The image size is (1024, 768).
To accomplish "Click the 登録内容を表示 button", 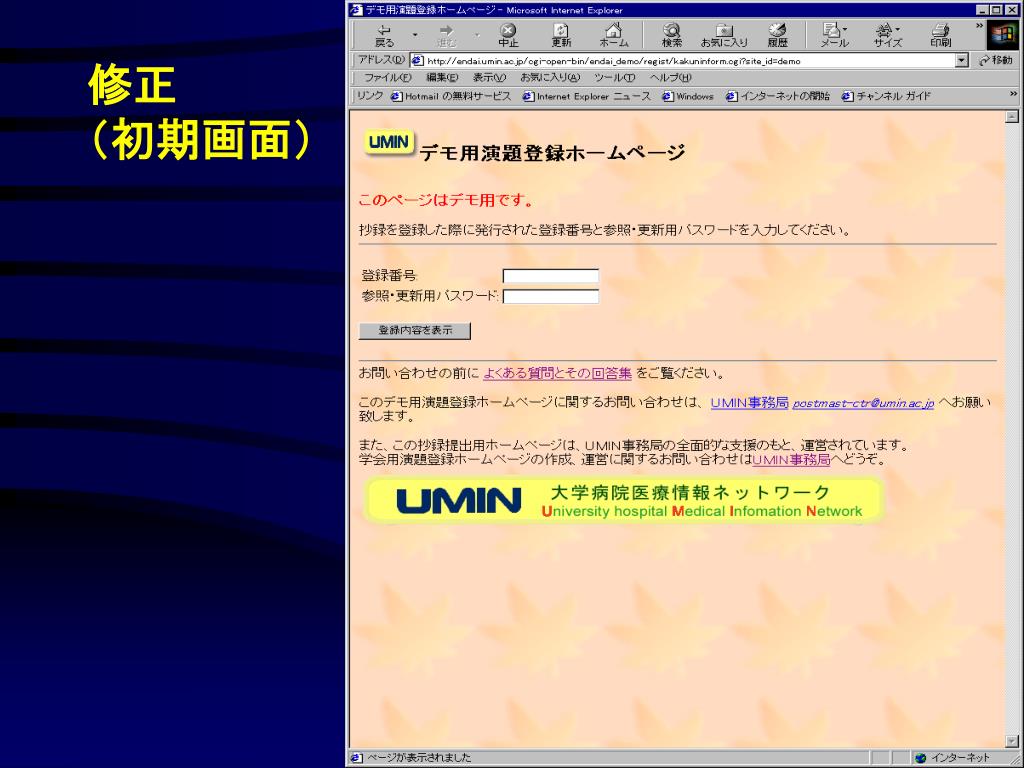I will [x=415, y=330].
